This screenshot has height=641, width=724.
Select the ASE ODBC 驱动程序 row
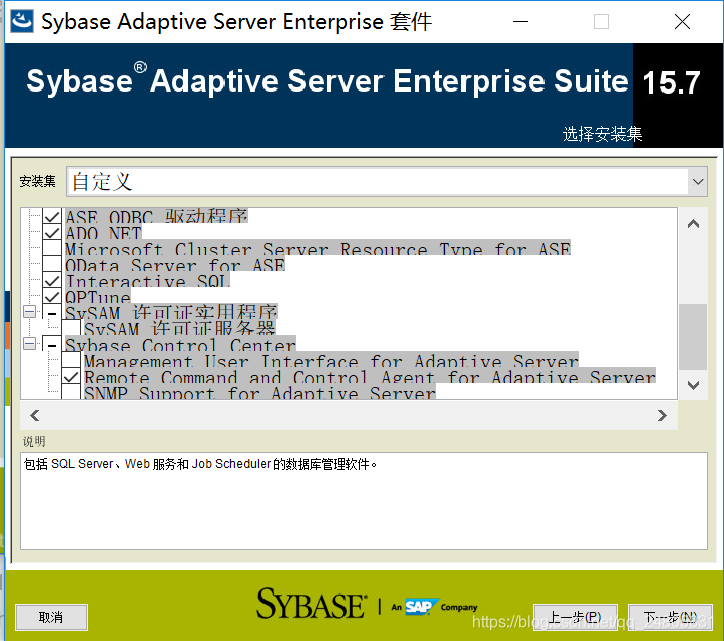coord(157,216)
